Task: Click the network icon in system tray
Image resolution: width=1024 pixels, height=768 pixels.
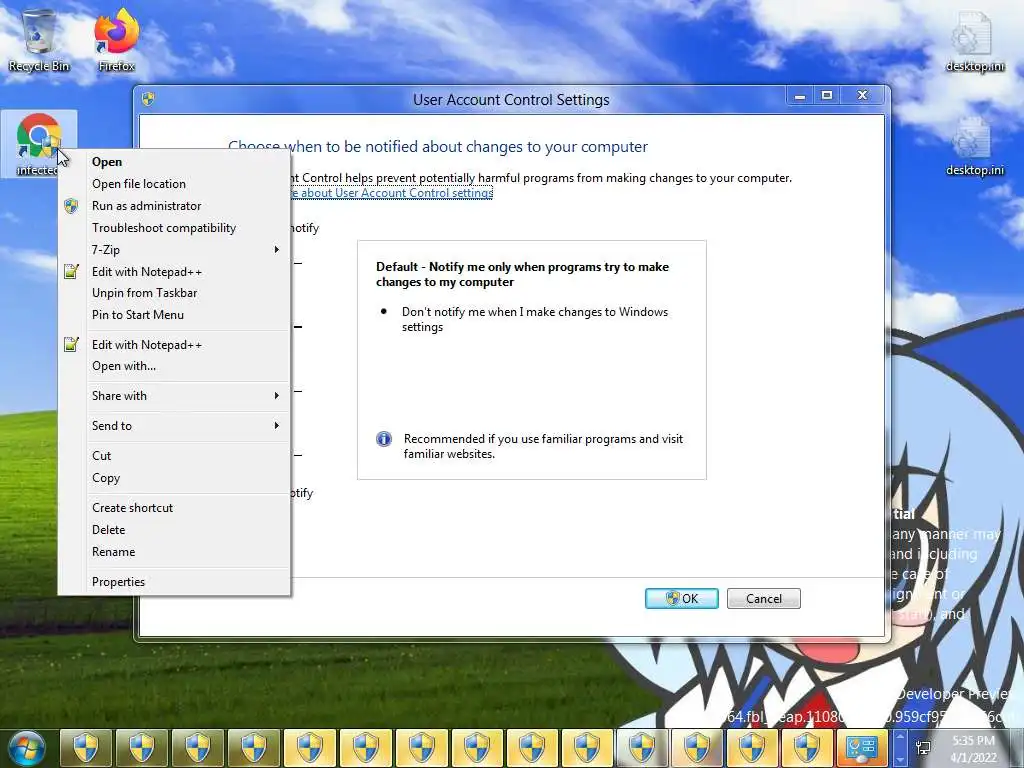Action: [923, 748]
